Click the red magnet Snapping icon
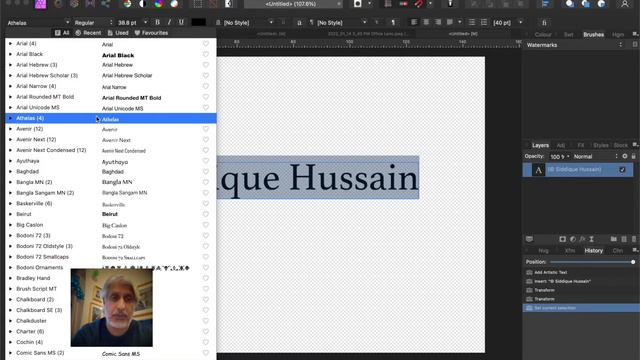The height and width of the screenshot is (360, 640). click(x=419, y=4)
